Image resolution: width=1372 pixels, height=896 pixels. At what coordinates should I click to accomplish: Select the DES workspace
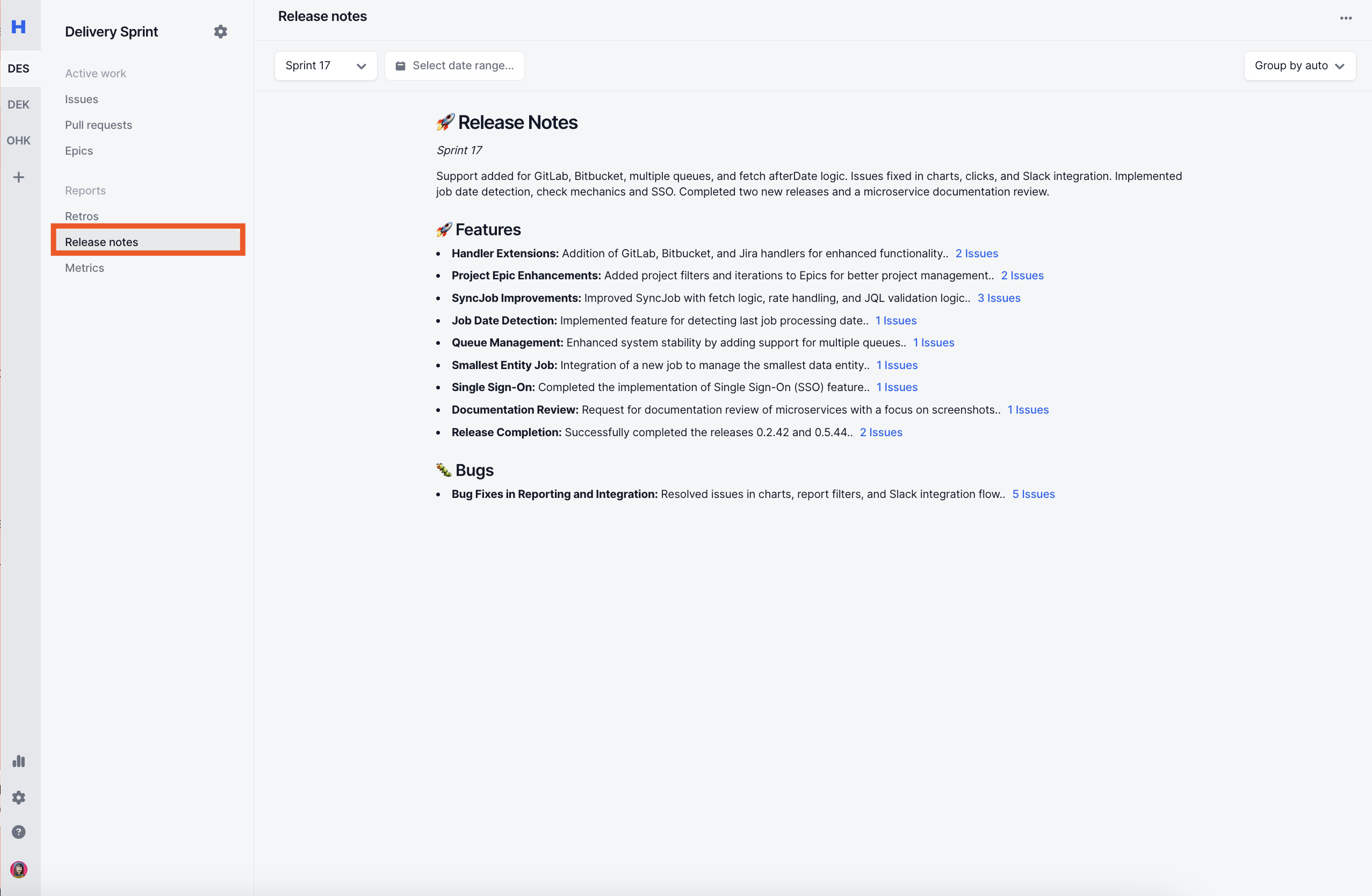(18, 69)
